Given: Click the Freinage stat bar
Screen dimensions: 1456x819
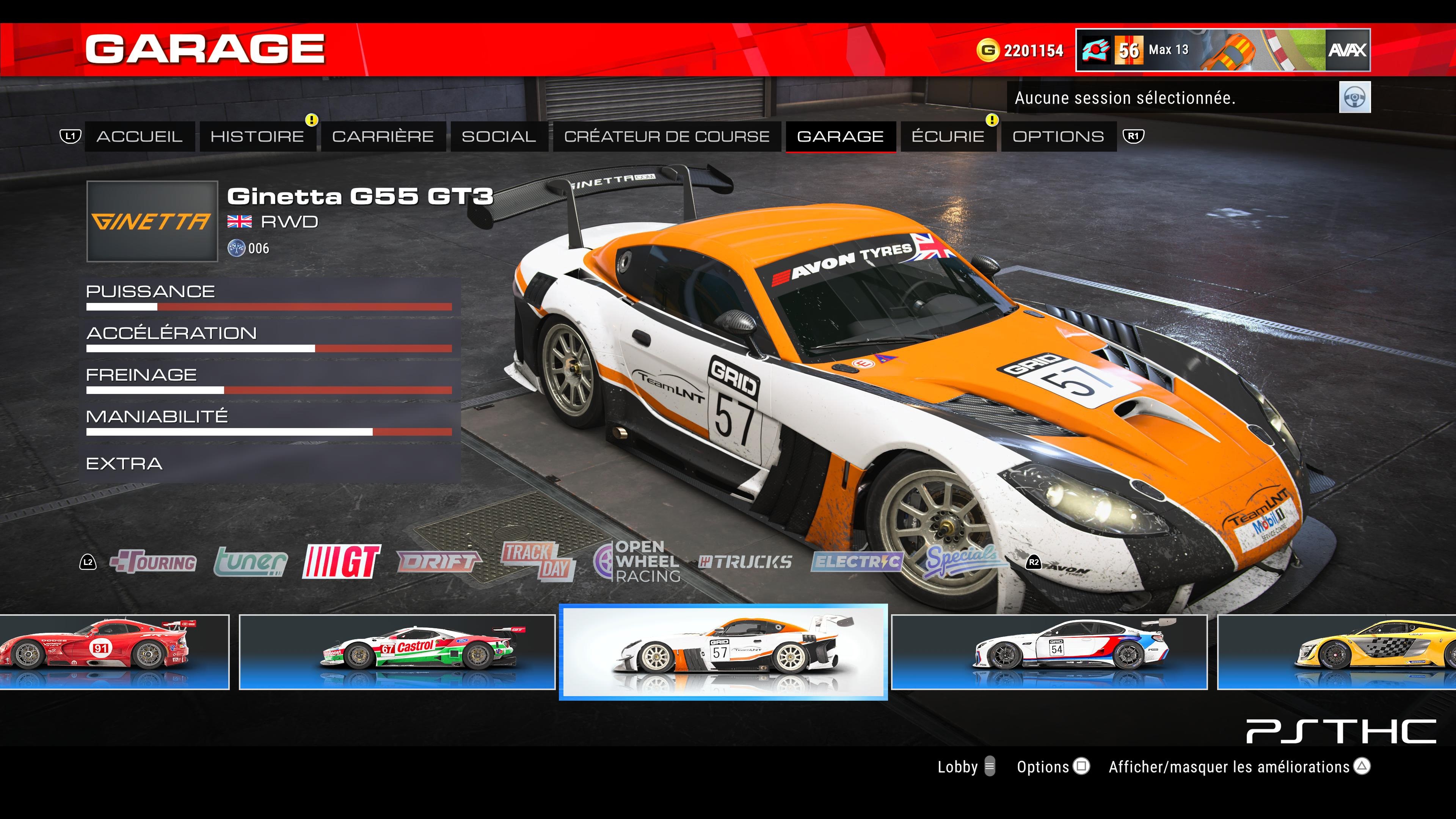Looking at the screenshot, I should pos(269,390).
